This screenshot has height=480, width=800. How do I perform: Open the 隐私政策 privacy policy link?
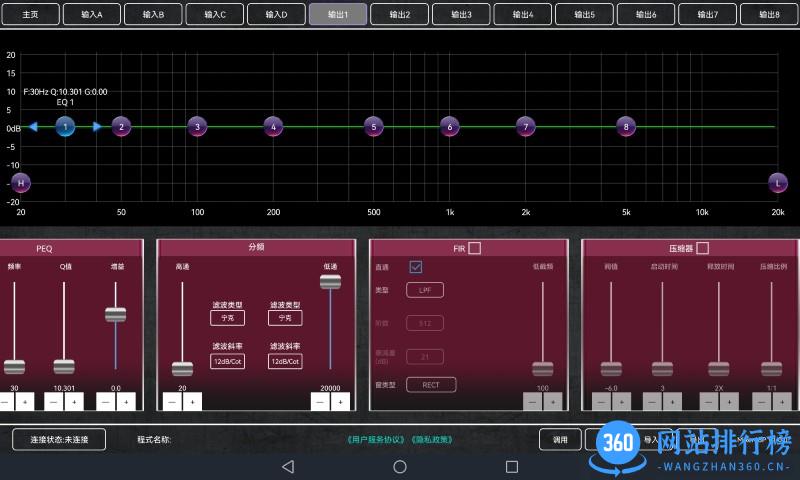[x=432, y=439]
